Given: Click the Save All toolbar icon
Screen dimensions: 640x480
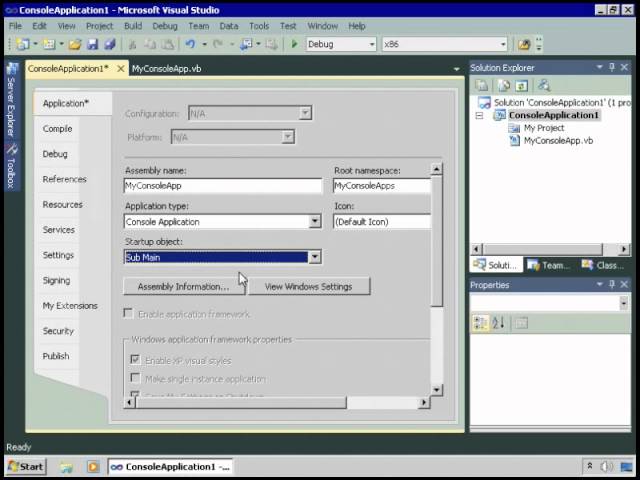Looking at the screenshot, I should [110, 44].
